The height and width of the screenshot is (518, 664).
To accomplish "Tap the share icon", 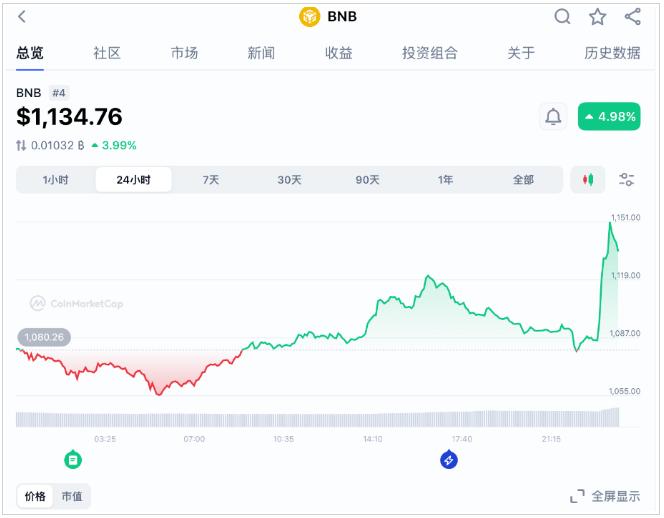I will point(632,17).
